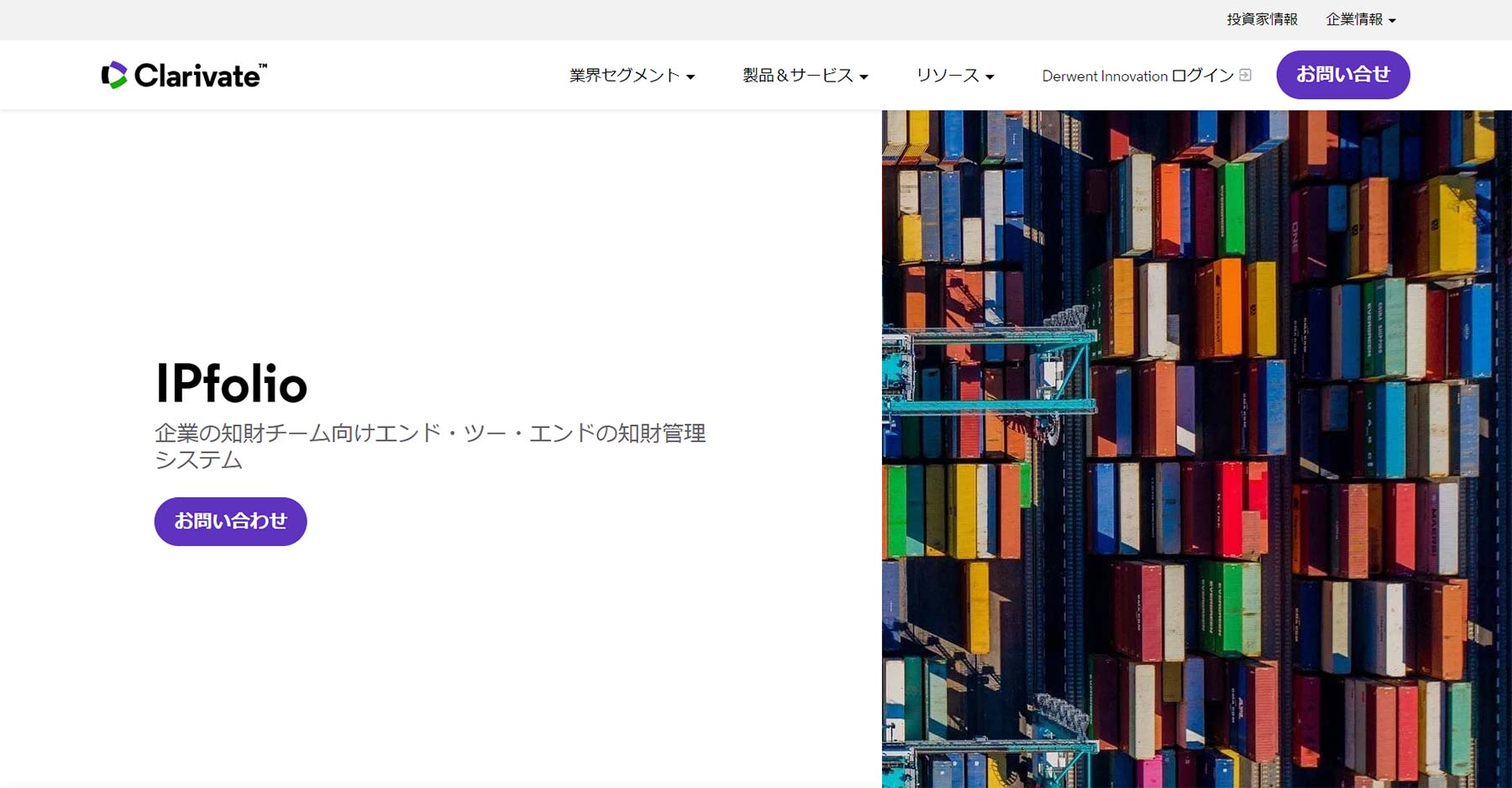Open the 業界セグメント menu

click(632, 76)
